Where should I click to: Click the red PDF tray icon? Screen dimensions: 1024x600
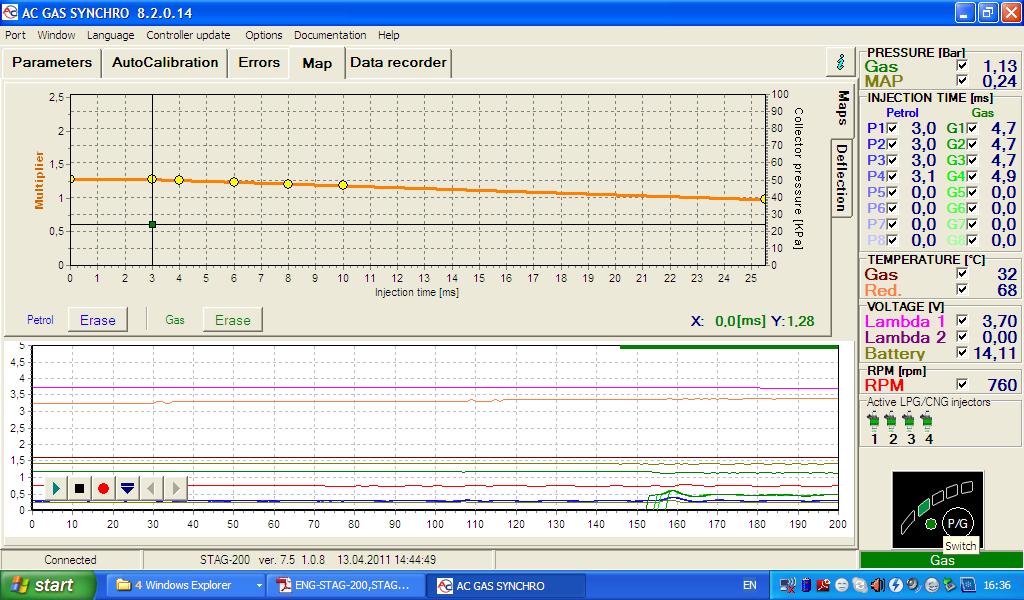823,585
